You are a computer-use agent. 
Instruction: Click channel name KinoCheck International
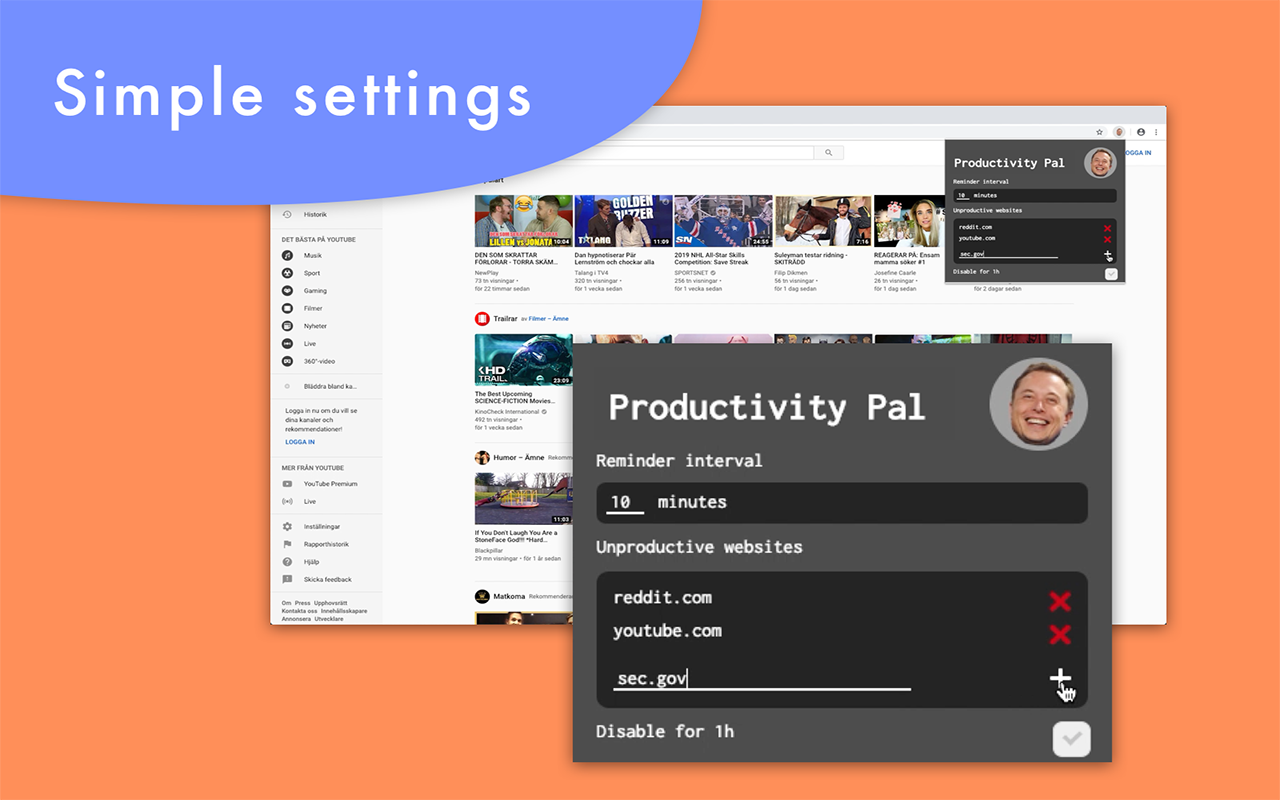507,411
